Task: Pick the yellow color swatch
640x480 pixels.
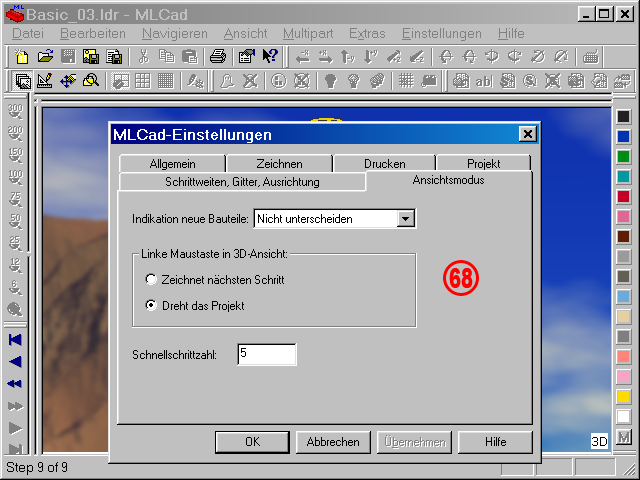Action: [x=623, y=397]
